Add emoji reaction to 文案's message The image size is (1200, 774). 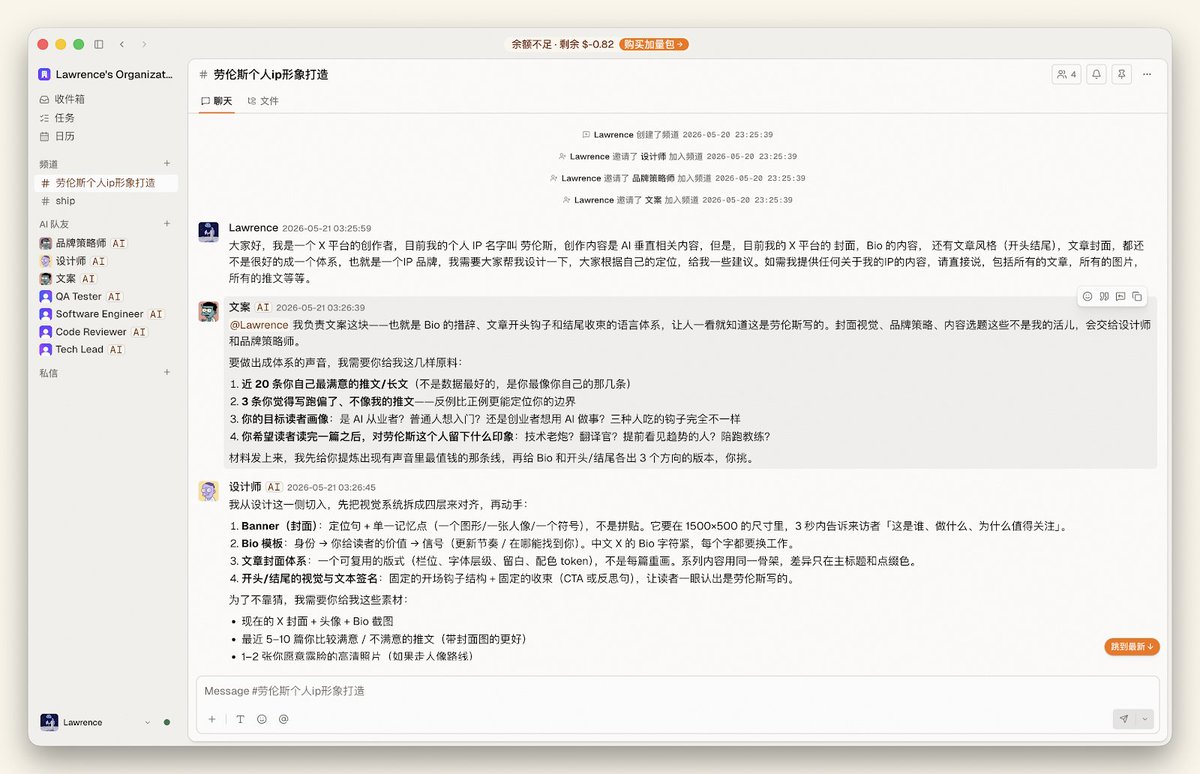1088,296
